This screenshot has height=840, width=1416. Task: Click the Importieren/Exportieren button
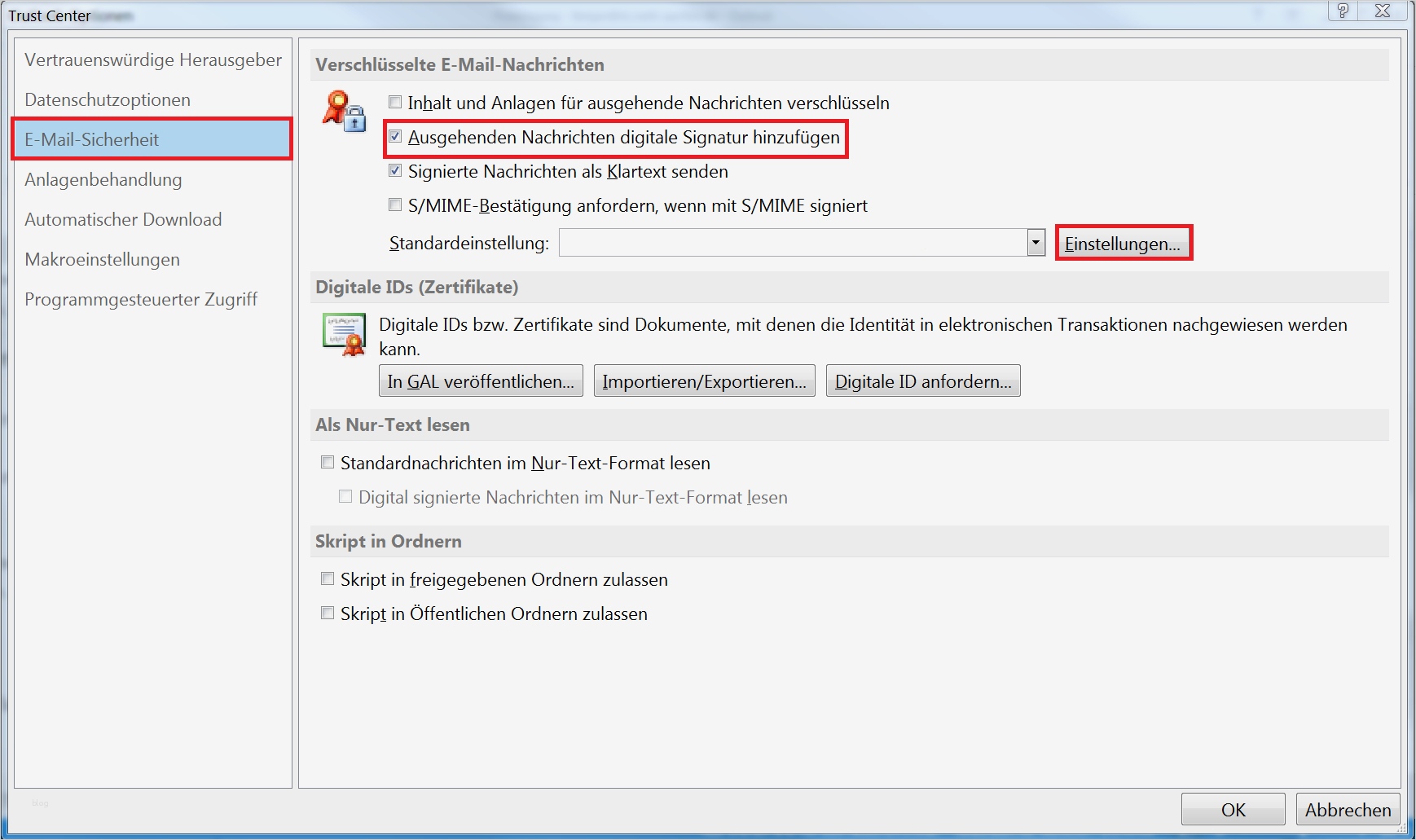point(704,380)
